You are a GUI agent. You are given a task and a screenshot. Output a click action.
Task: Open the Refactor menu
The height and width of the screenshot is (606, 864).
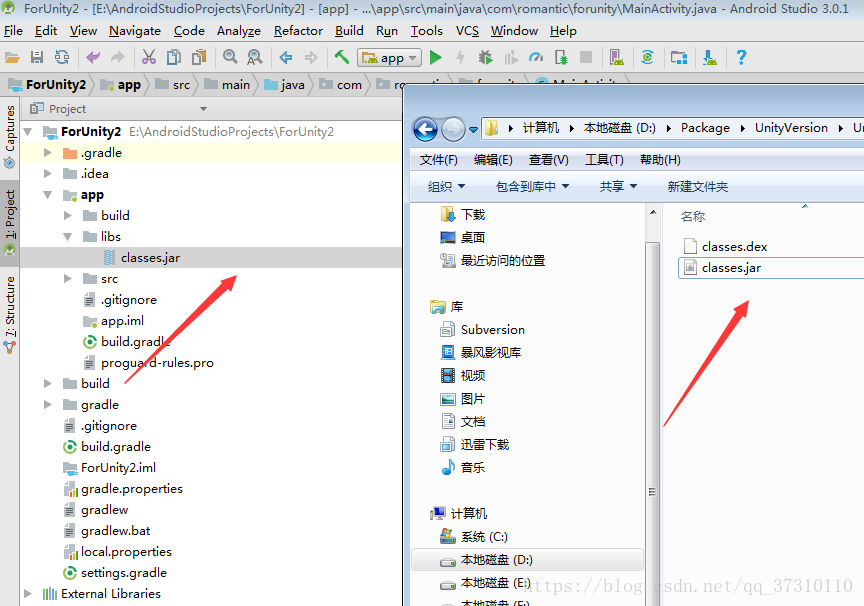pos(298,31)
